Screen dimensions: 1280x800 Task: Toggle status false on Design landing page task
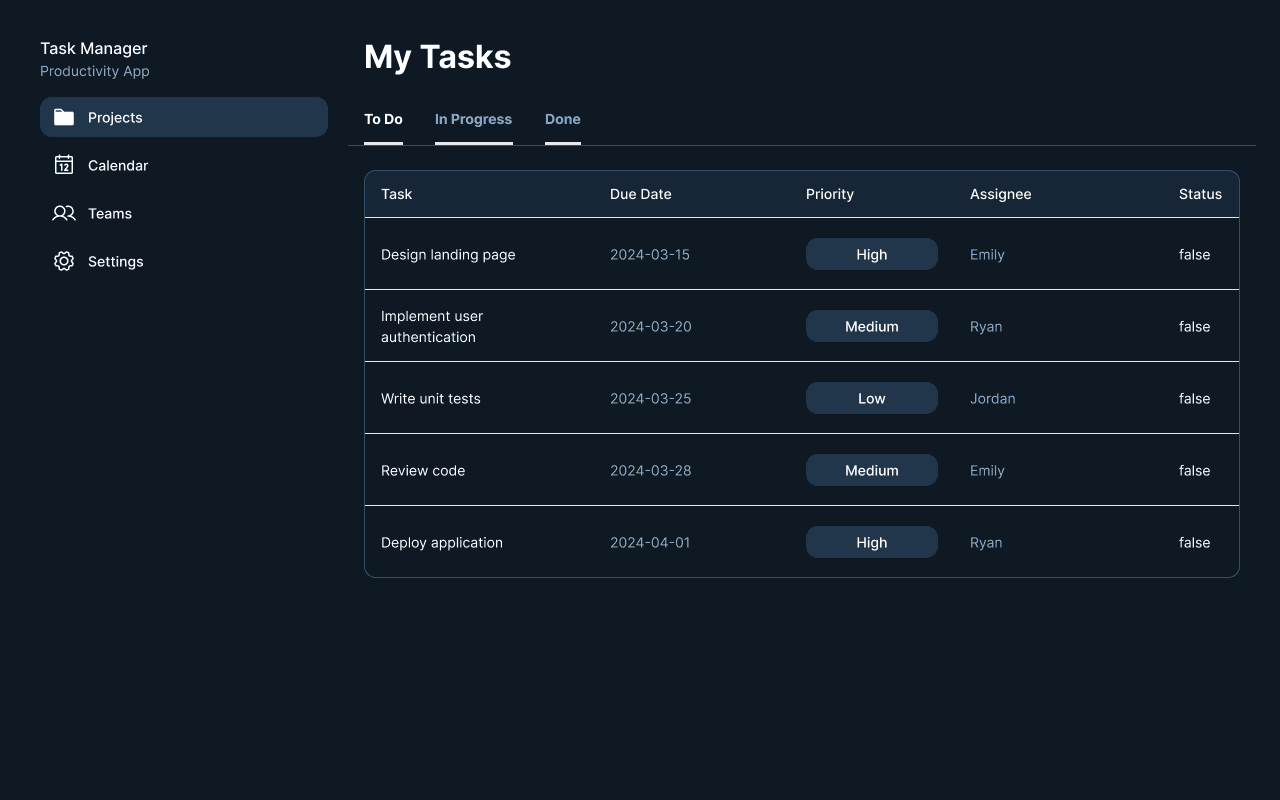1194,254
